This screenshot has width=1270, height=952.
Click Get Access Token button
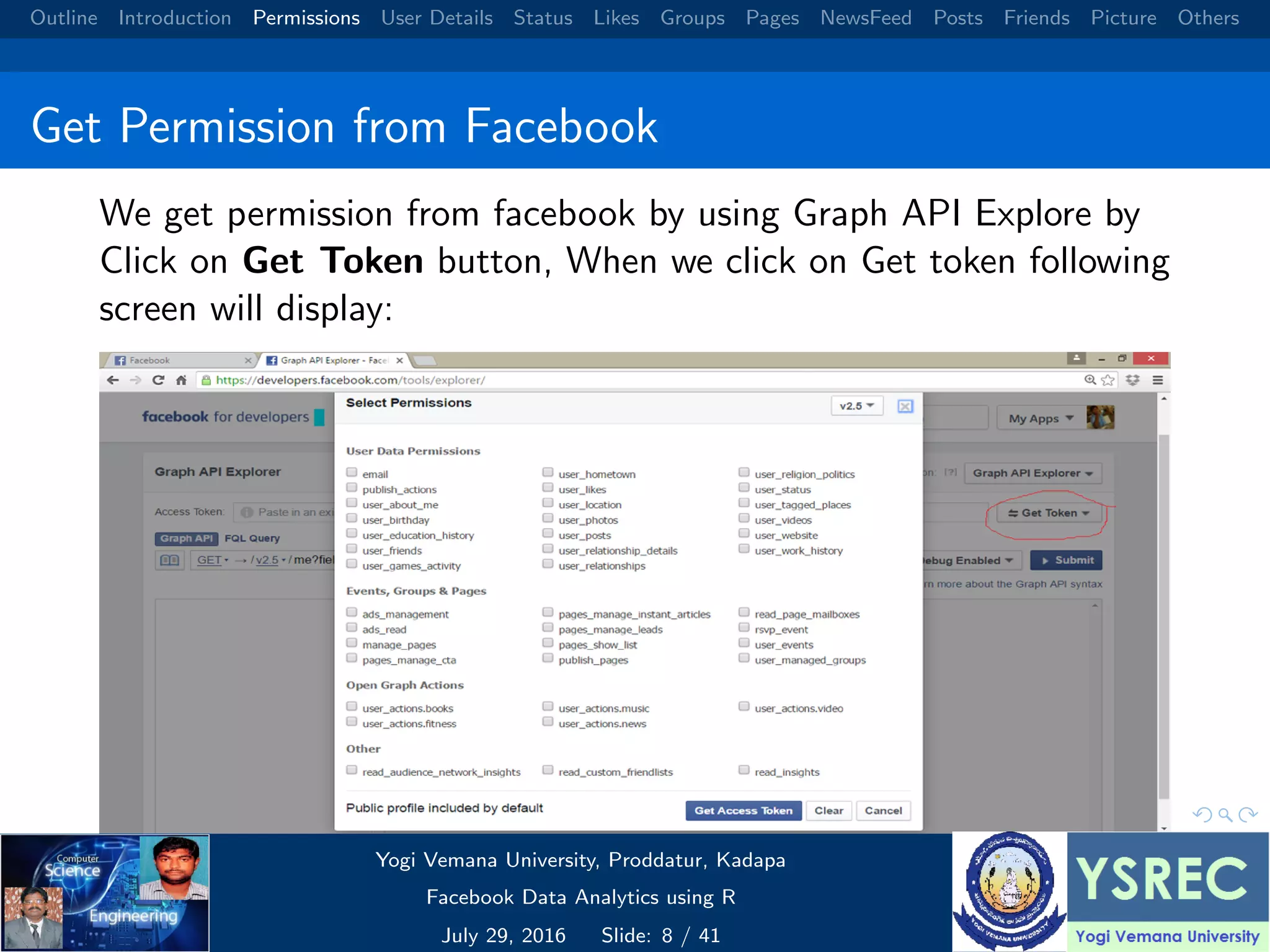(x=744, y=810)
